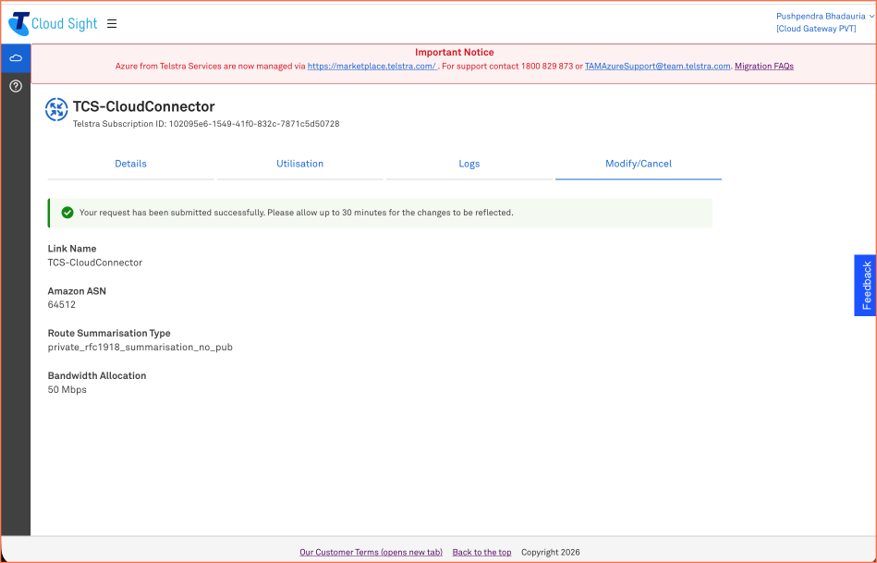Select the Modify/Cancel tab
877x563 pixels.
click(638, 164)
